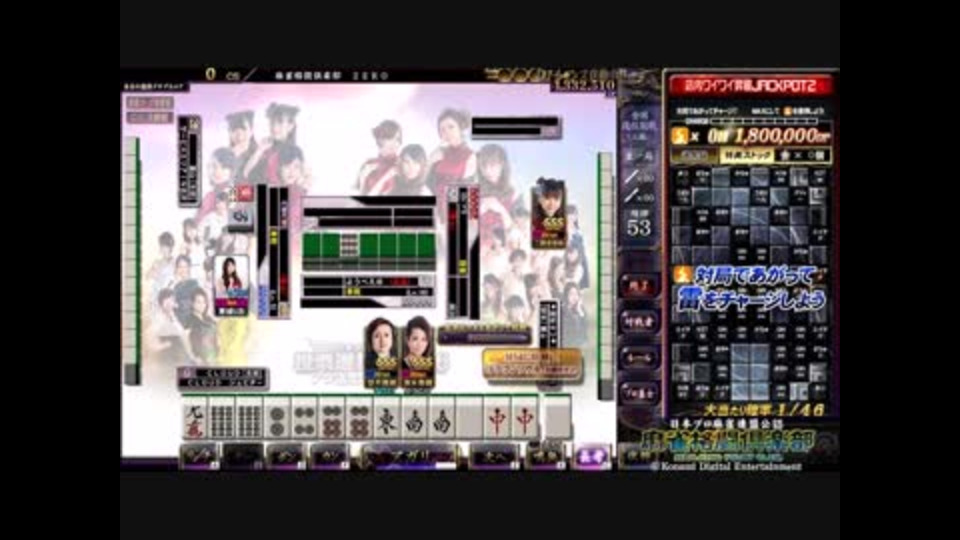Select the two-of-circles tile in hand
The height and width of the screenshot is (540, 960).
point(278,418)
